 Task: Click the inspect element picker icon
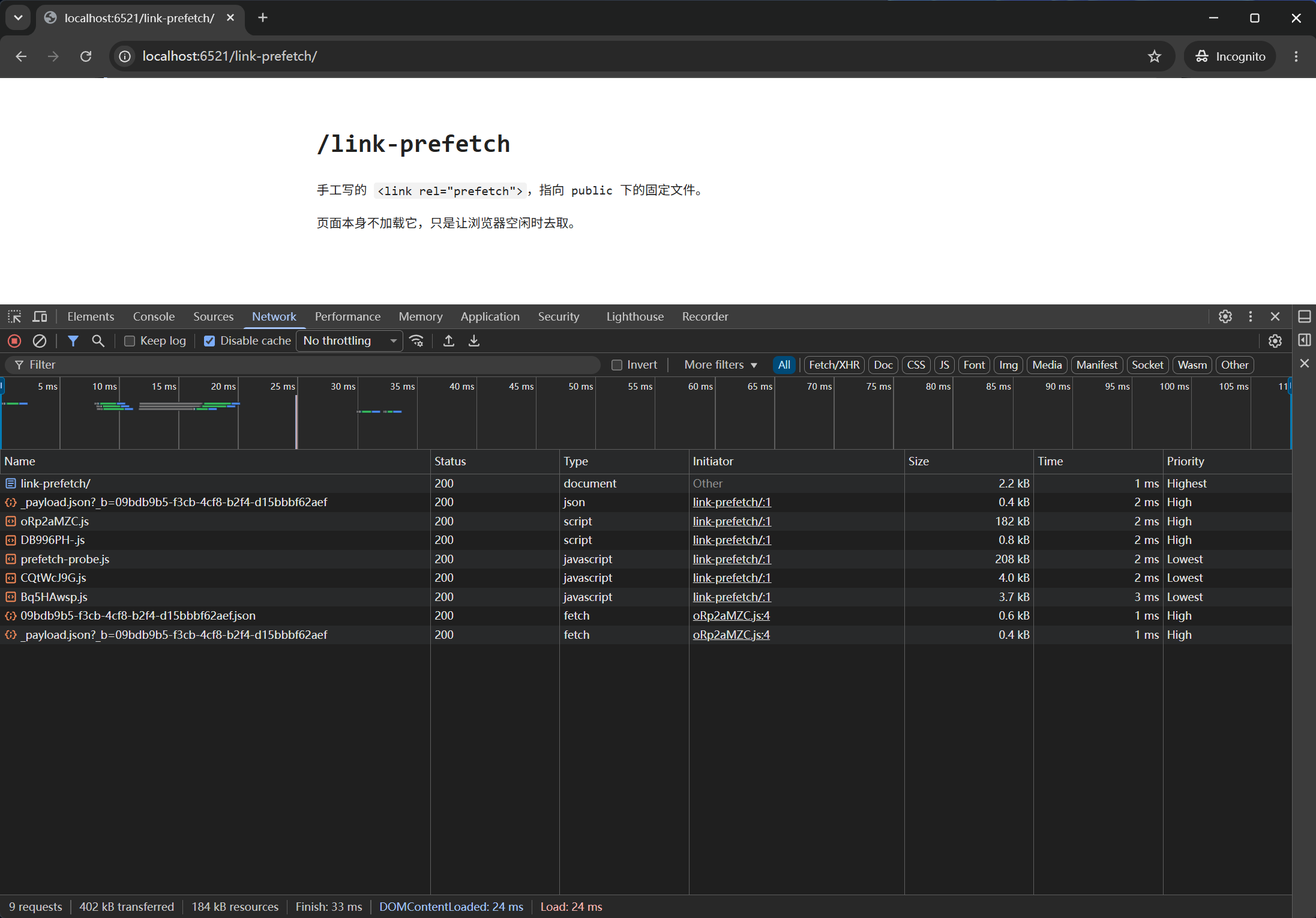14,316
